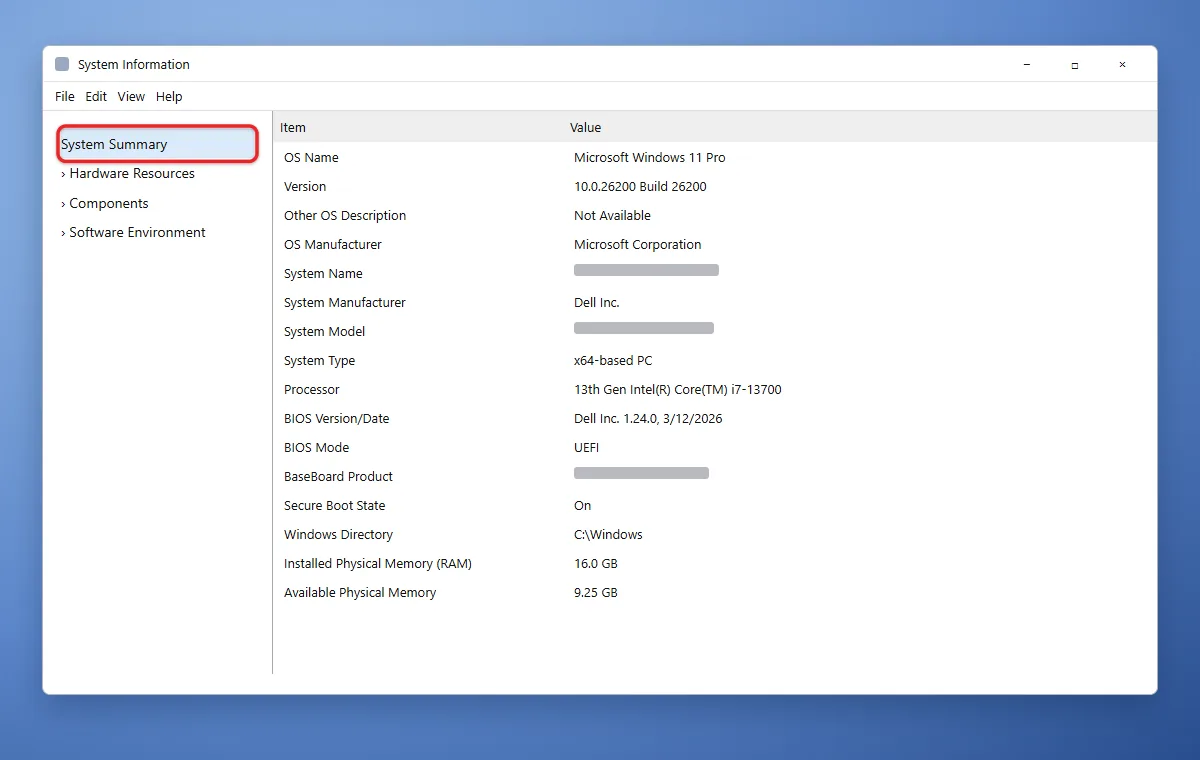Select the BIOS Version/Date label

[337, 419]
